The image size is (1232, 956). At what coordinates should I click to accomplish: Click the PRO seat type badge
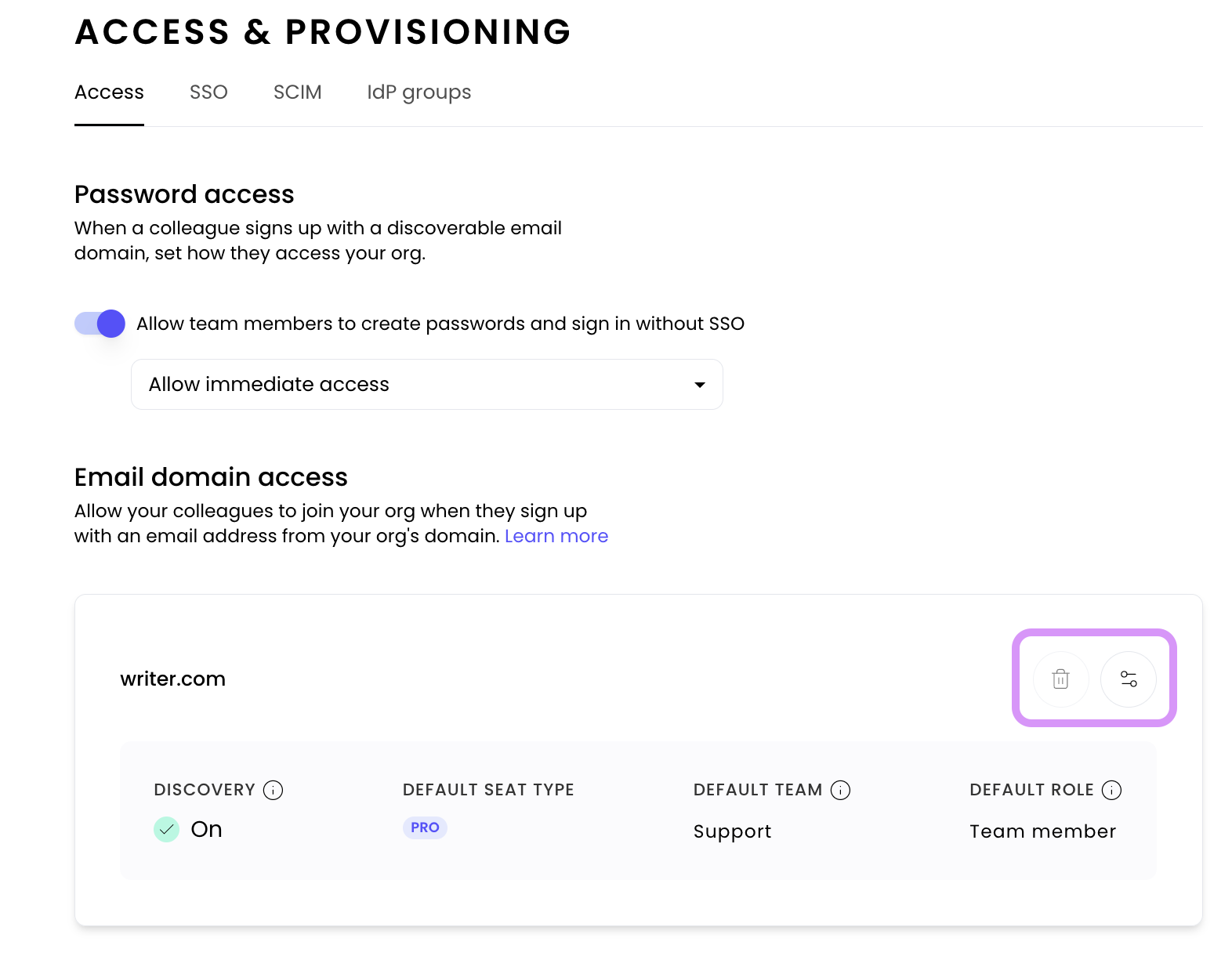click(425, 827)
